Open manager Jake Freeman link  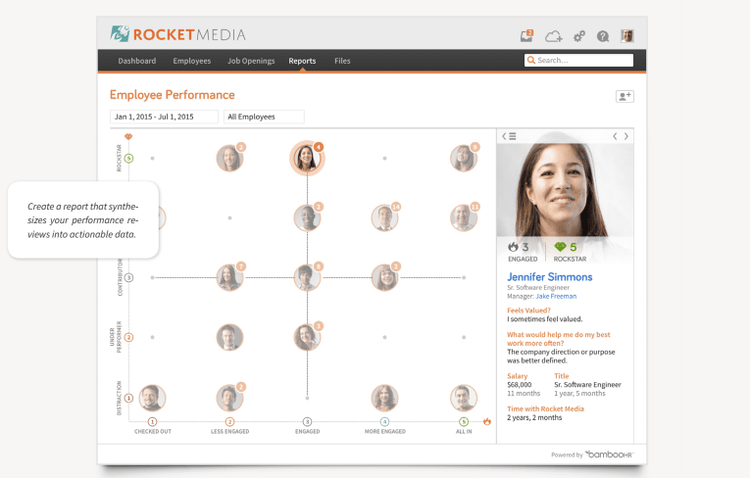tap(556, 296)
